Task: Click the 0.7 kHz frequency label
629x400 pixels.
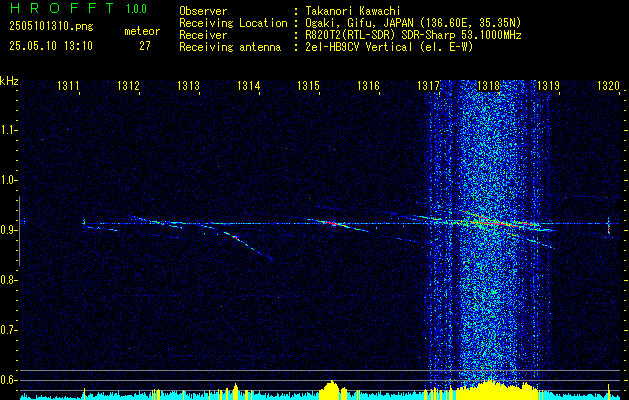Action: tap(8, 330)
